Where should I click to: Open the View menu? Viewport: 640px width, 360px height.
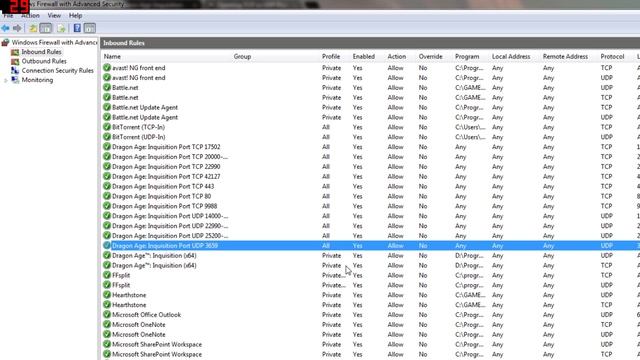(x=54, y=16)
